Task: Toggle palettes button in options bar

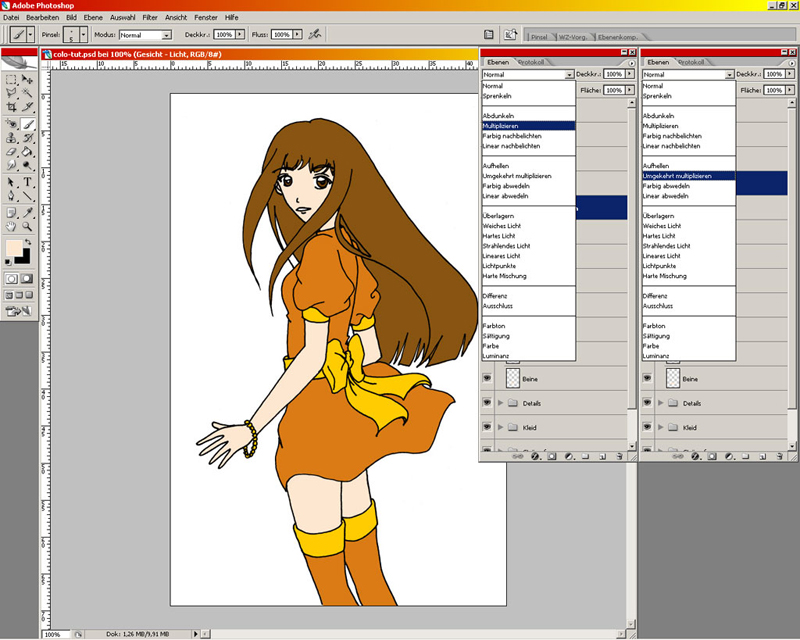Action: 488,34
